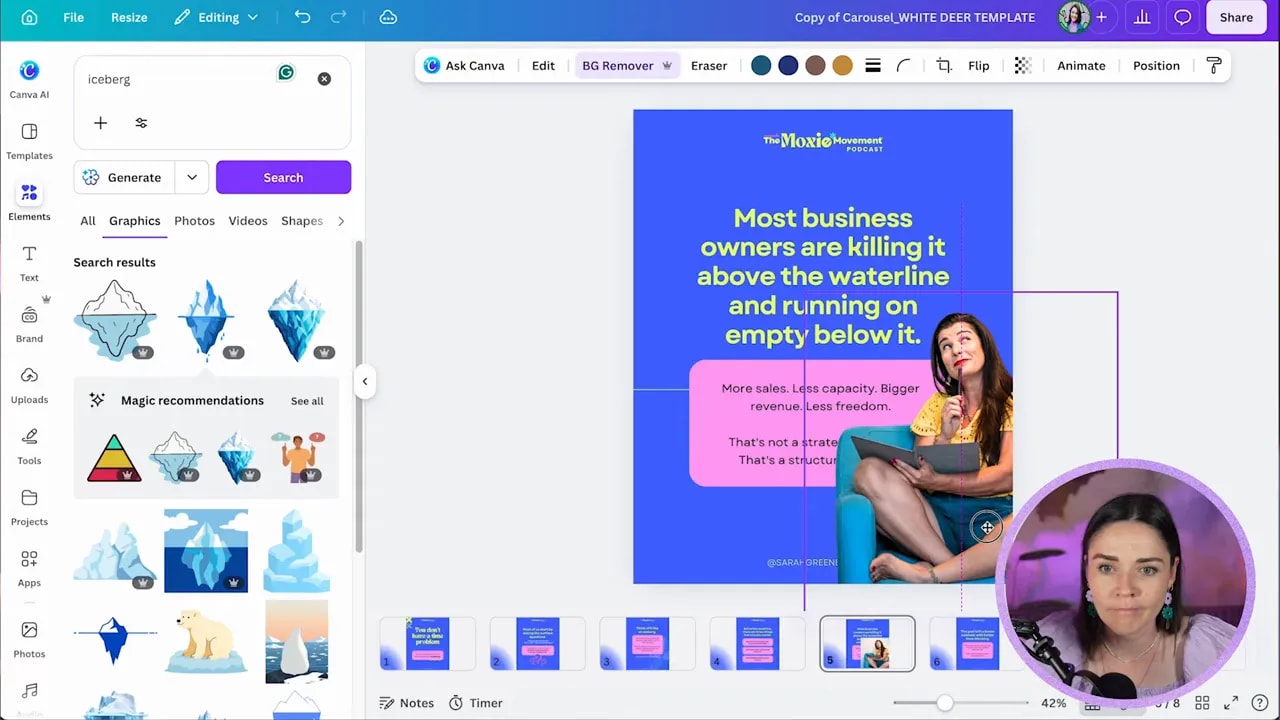Open Elements panel in sidebar
This screenshot has width=1280, height=720.
pyautogui.click(x=29, y=202)
